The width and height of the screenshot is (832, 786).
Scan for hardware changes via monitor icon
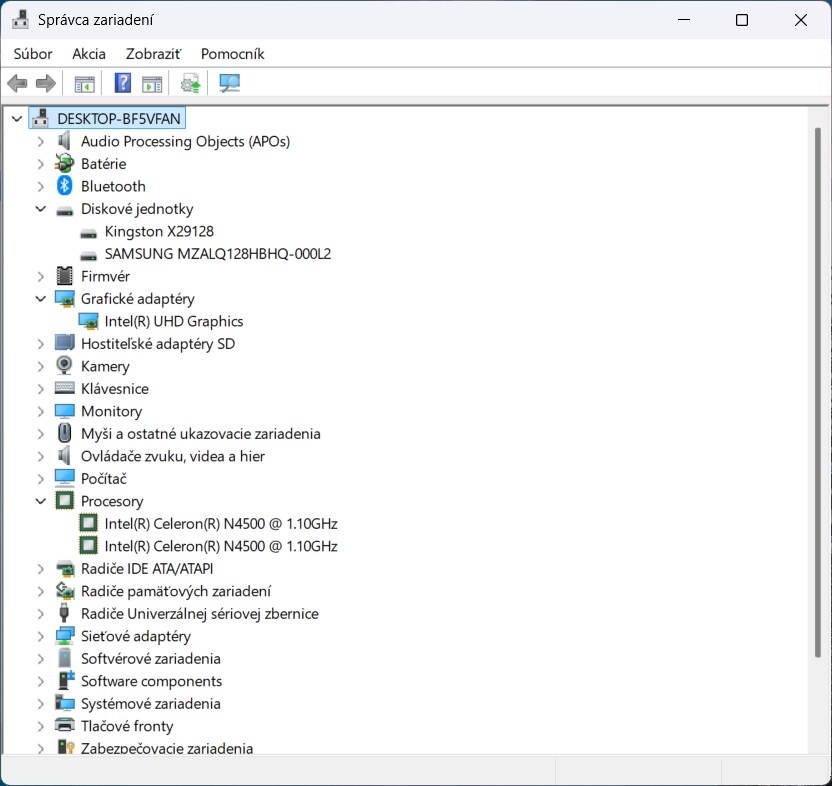[x=230, y=83]
